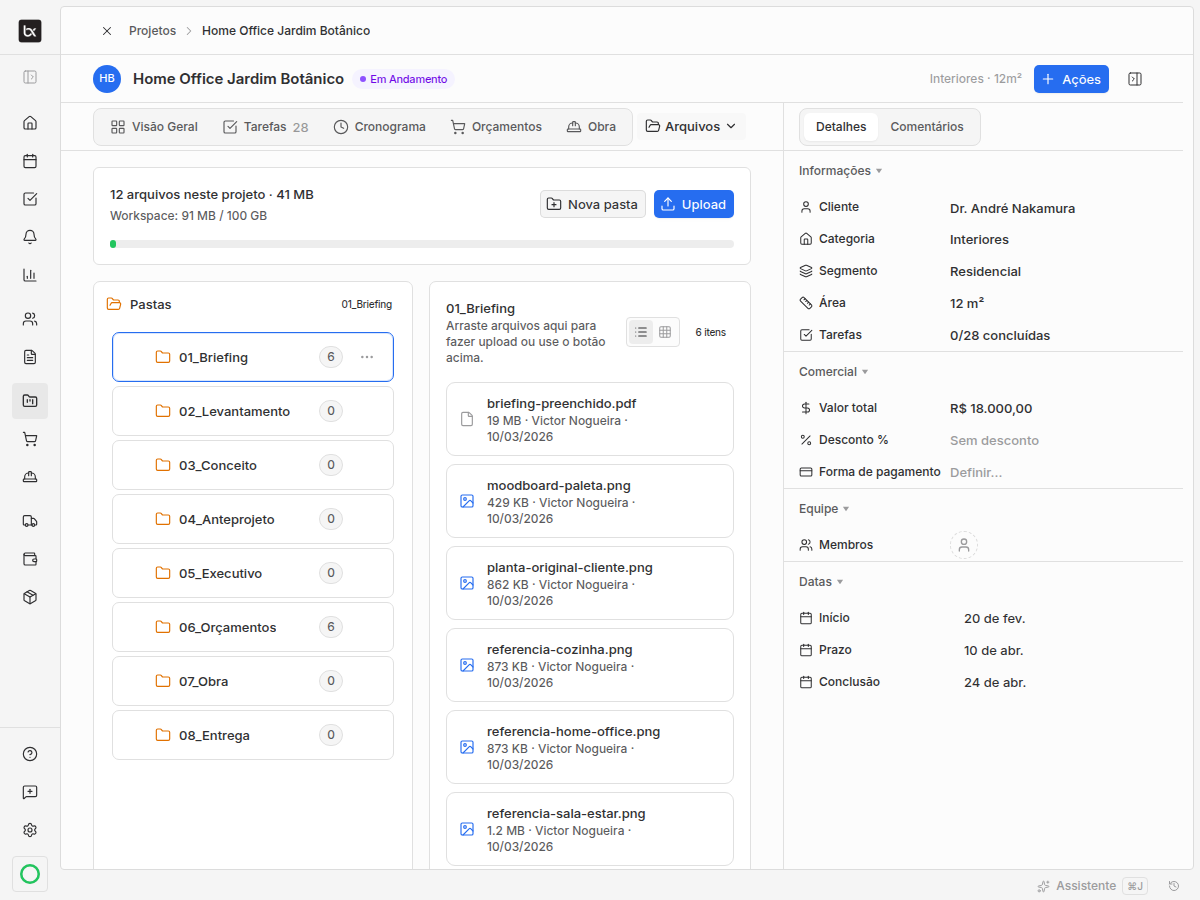
Task: Select the 06_Orçamentos folder
Action: pos(253,627)
